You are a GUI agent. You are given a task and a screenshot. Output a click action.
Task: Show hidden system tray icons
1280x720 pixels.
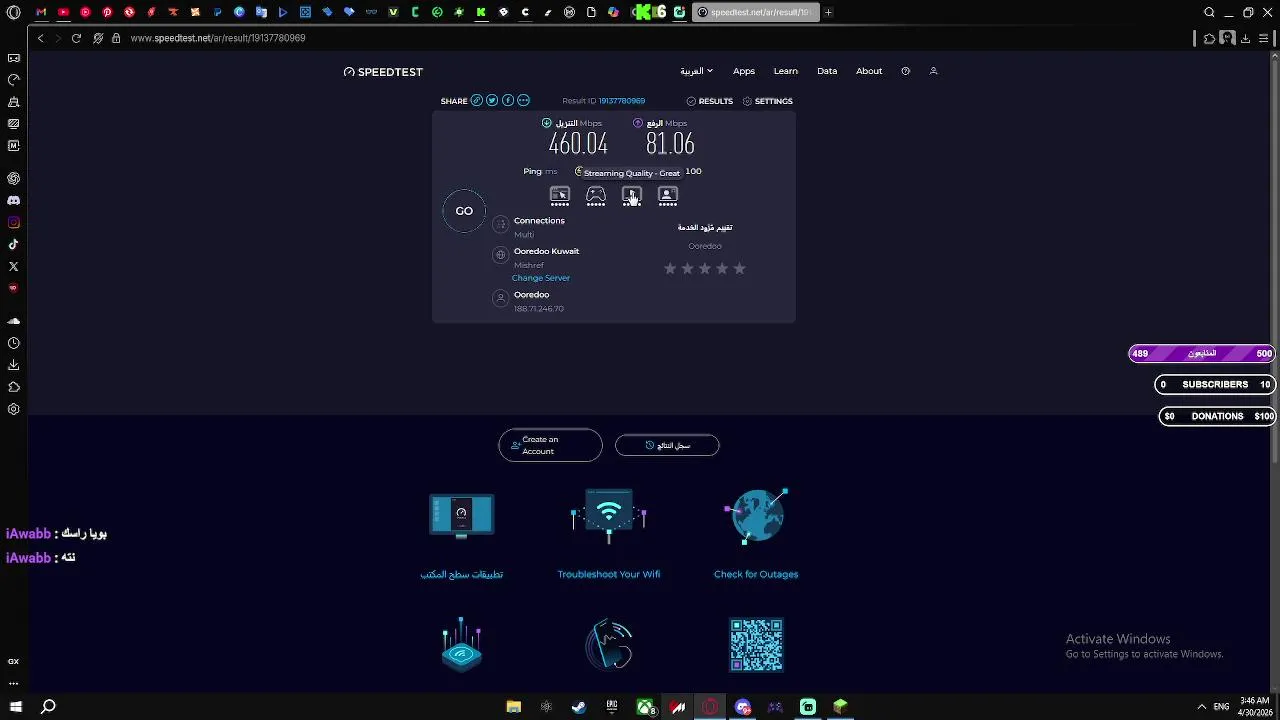point(1201,707)
